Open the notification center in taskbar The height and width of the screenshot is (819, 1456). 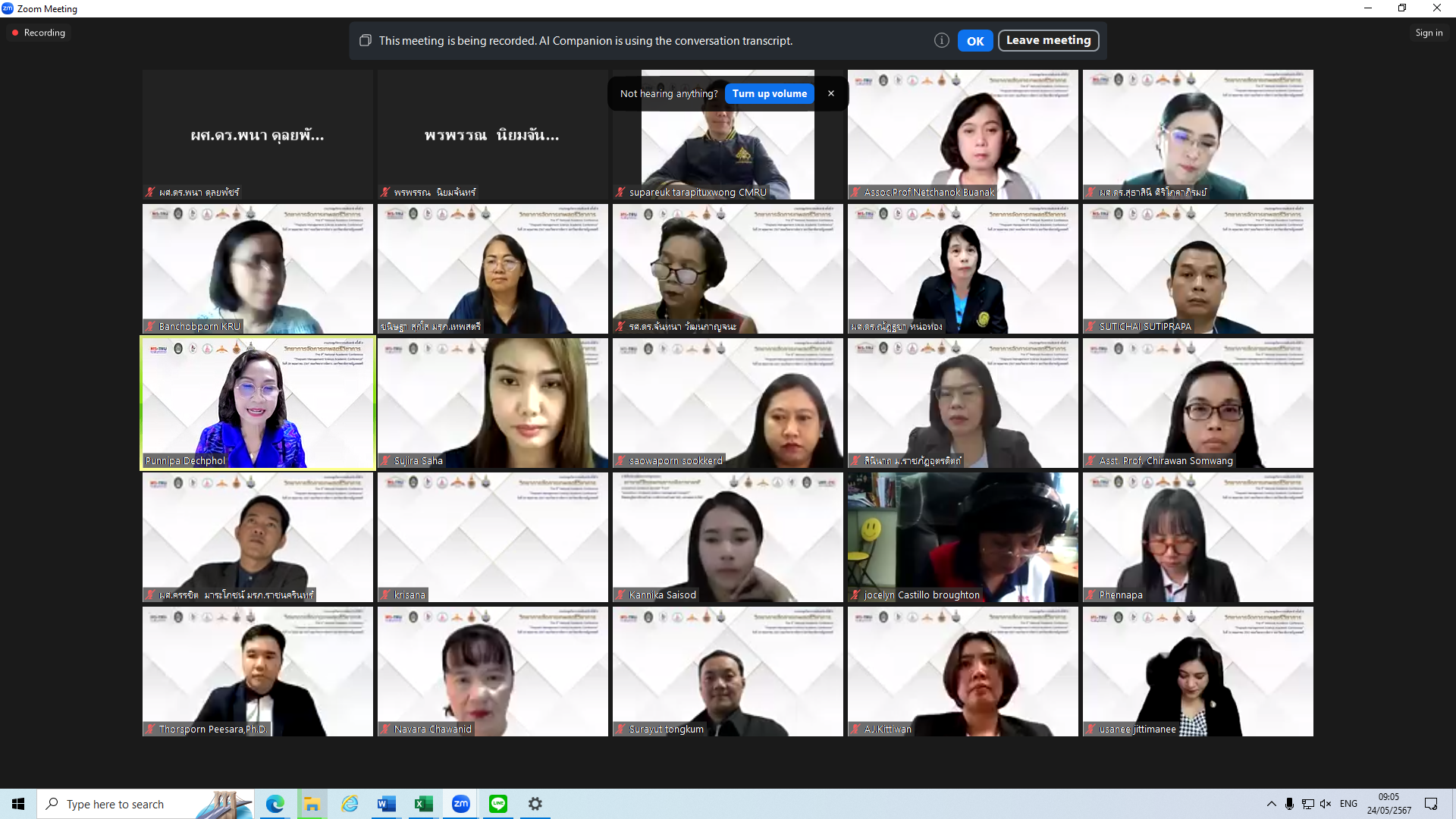1431,804
